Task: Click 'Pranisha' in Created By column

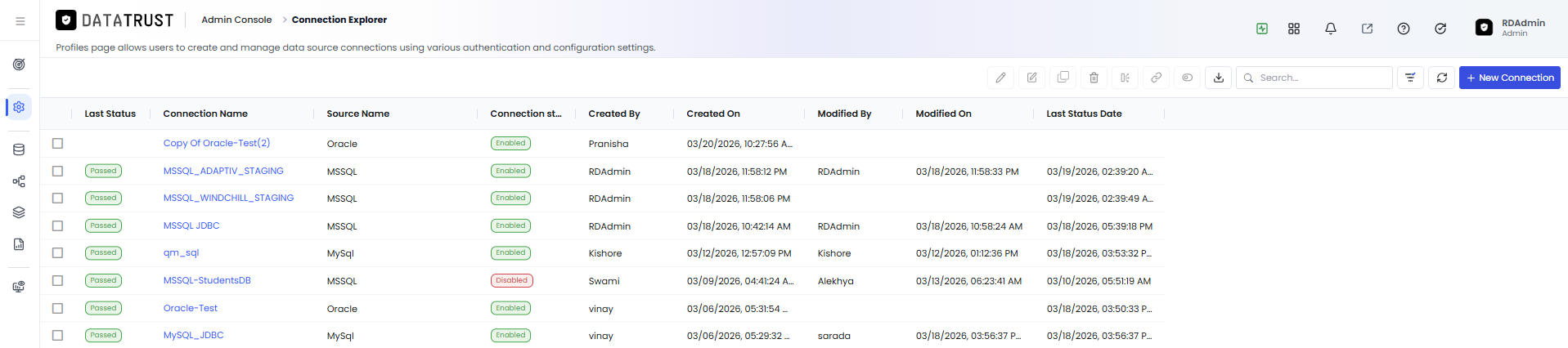Action: (x=609, y=144)
